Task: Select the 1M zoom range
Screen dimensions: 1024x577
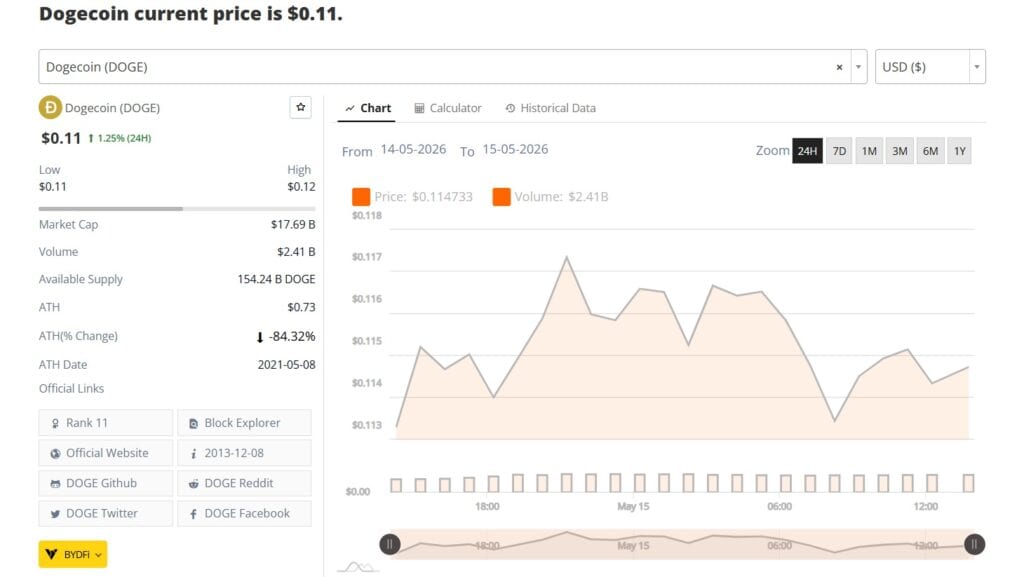Action: click(x=869, y=151)
